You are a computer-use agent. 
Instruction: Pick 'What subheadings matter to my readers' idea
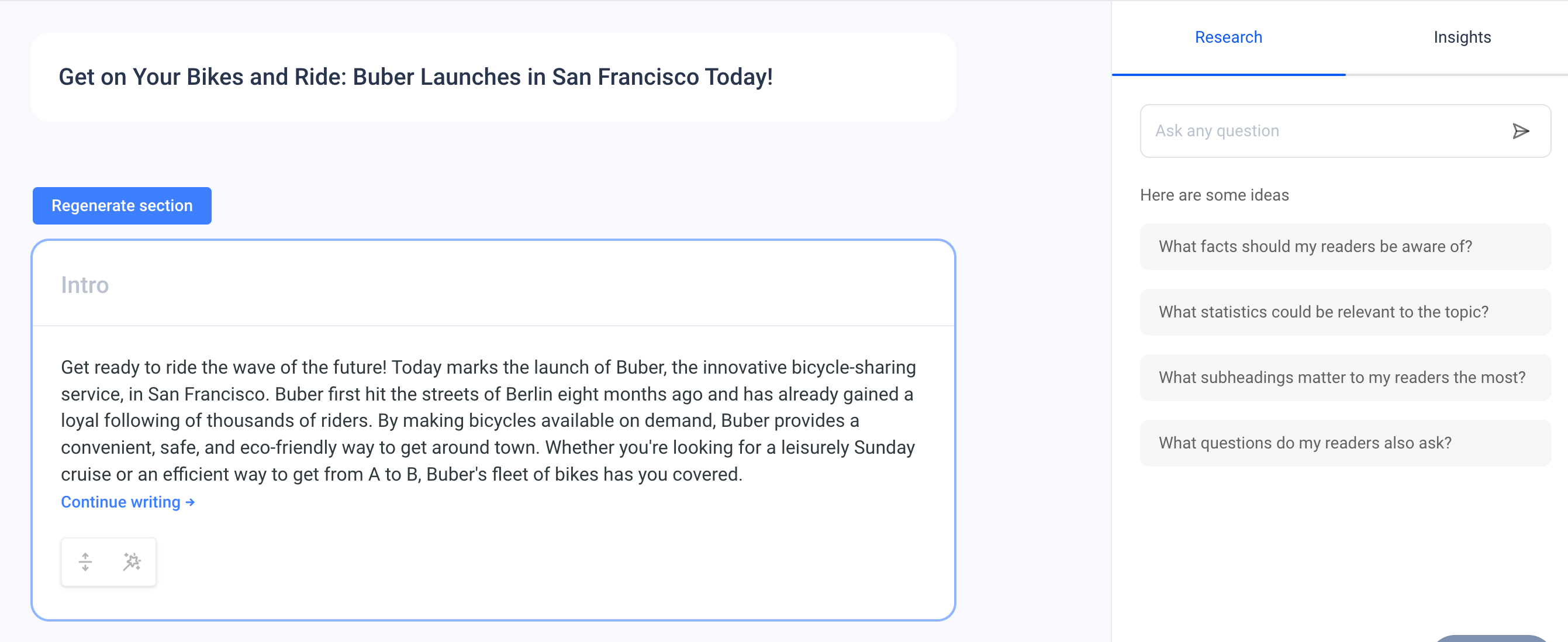(1345, 377)
